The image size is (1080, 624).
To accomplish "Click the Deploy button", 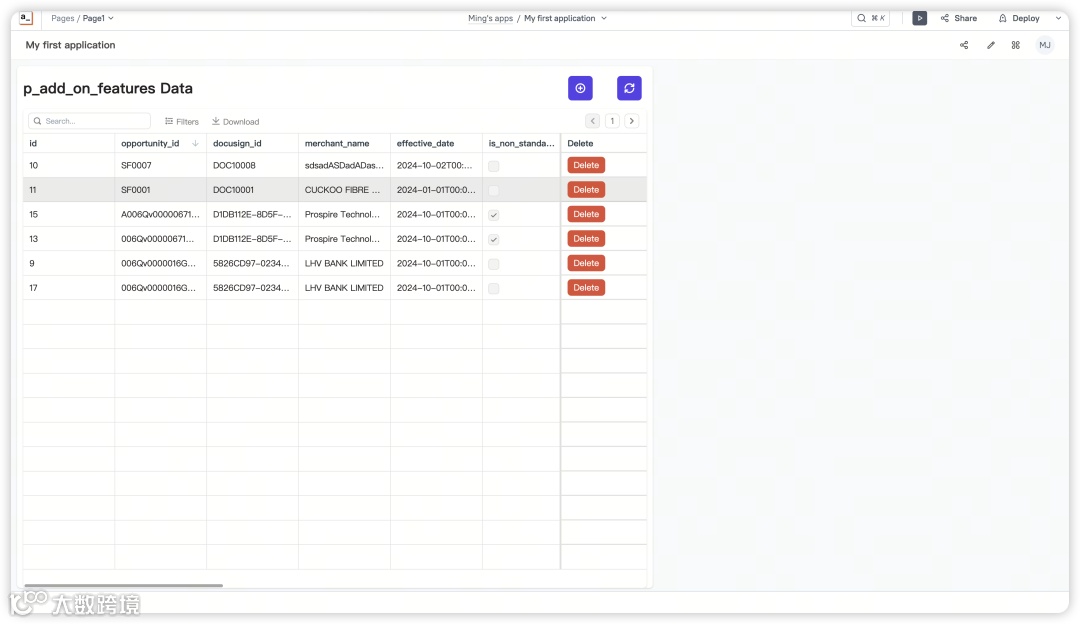I will tap(1019, 19).
